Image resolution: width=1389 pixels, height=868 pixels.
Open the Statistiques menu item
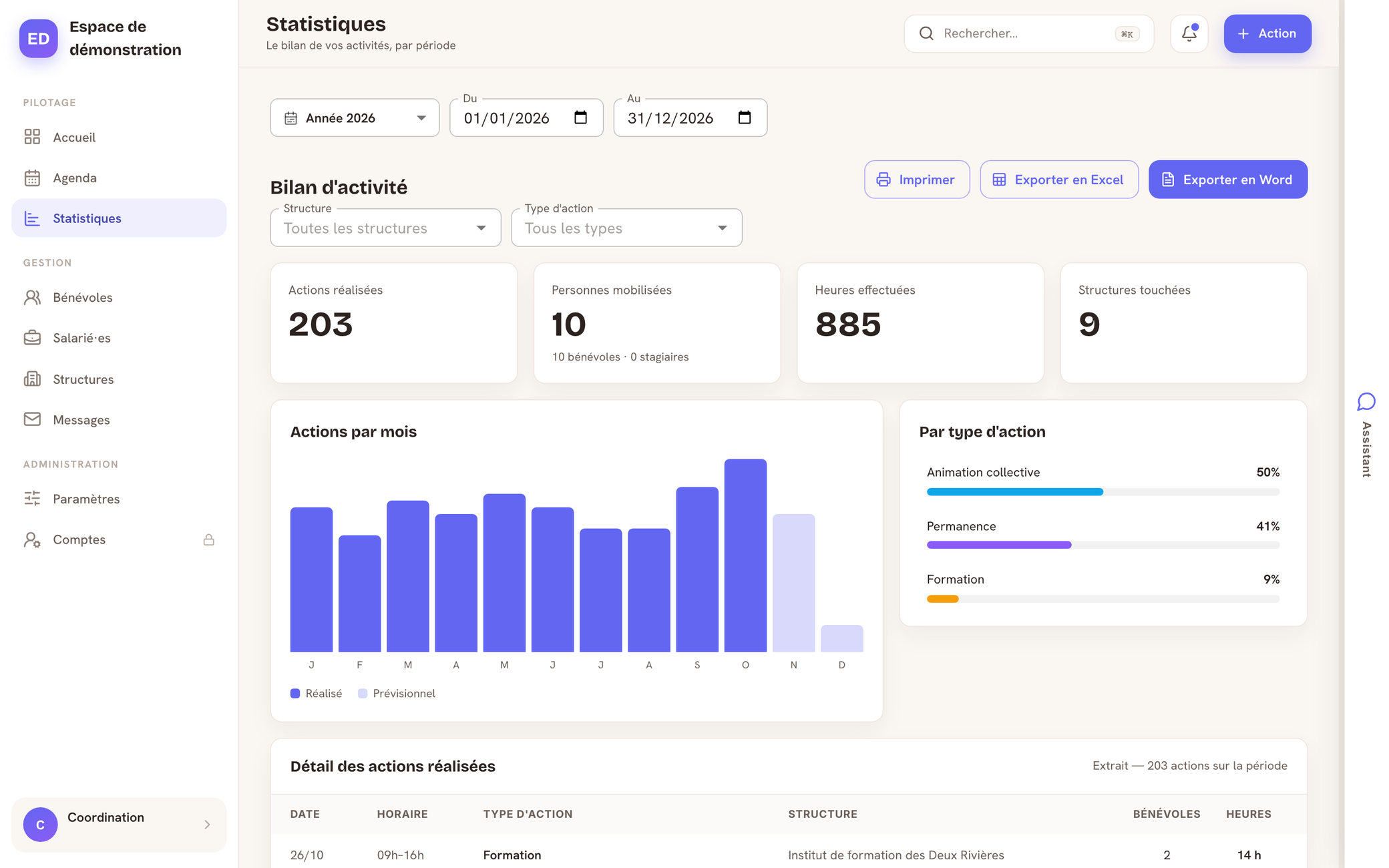click(119, 218)
